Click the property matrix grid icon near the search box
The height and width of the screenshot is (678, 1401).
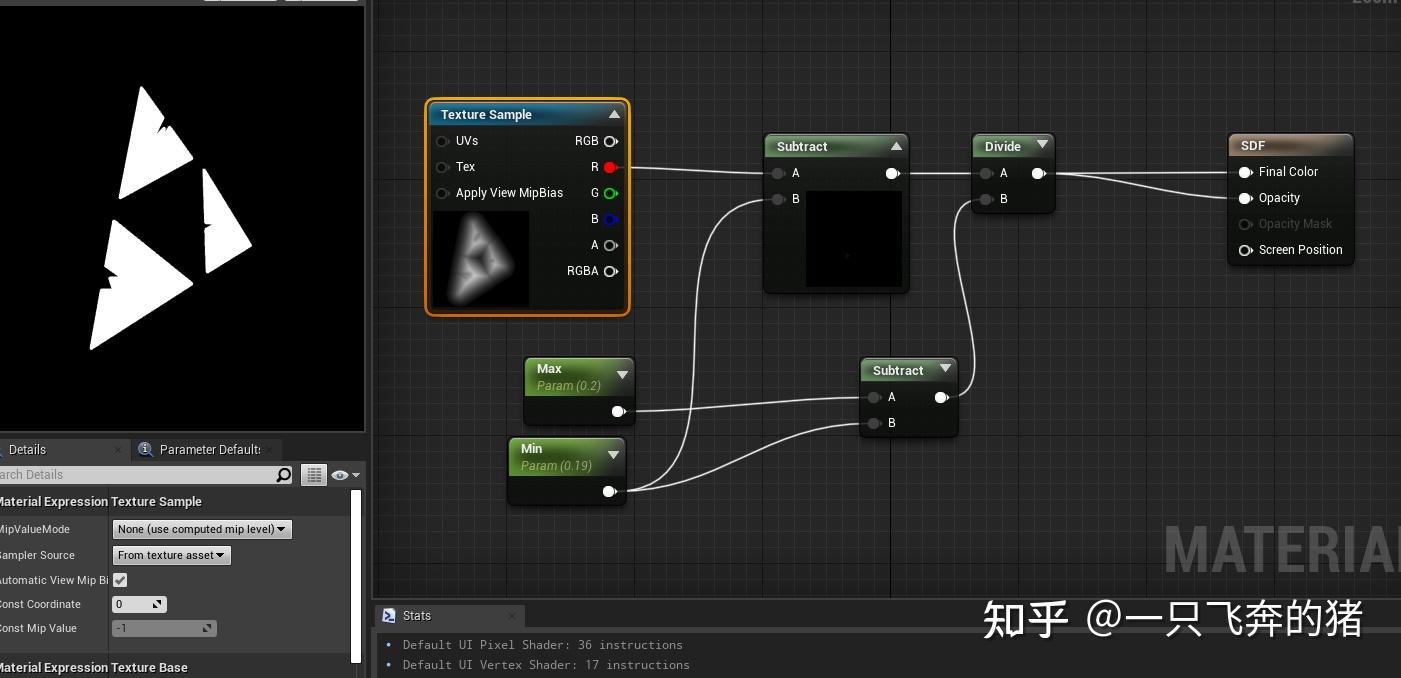pos(313,474)
